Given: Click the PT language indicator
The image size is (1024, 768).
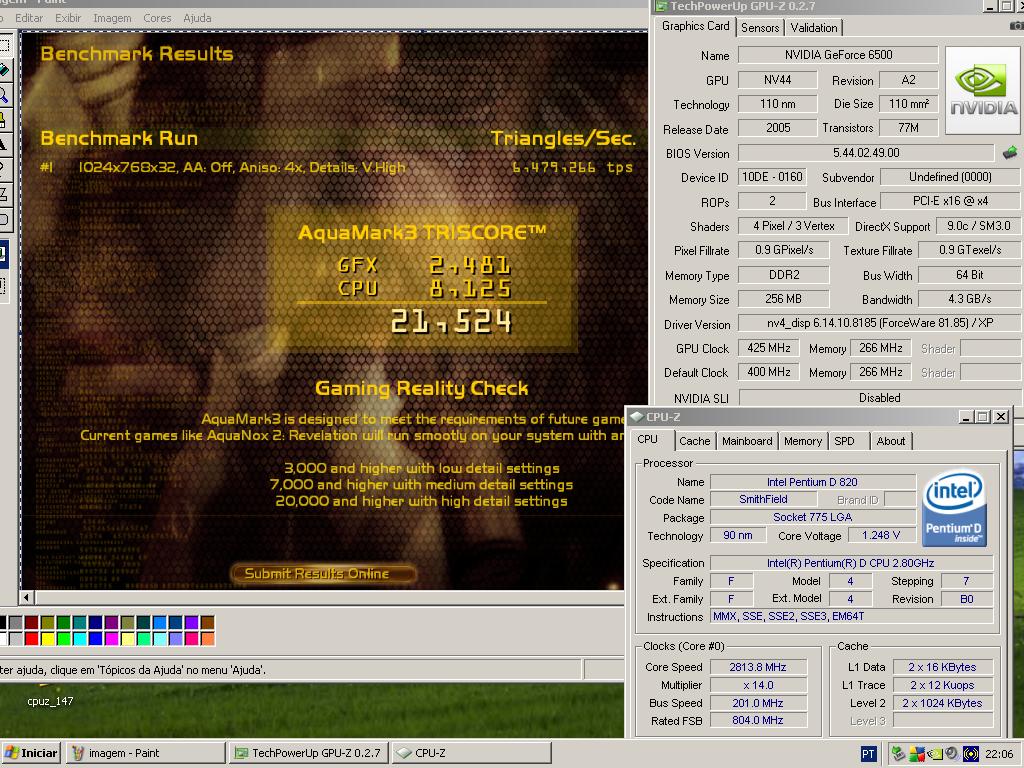Looking at the screenshot, I should [x=868, y=754].
